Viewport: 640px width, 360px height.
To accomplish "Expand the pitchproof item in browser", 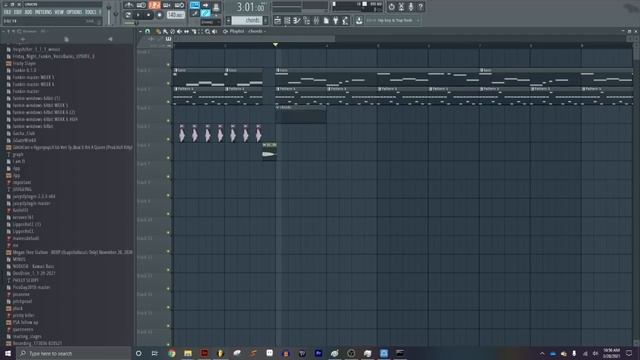I will pos(22,301).
